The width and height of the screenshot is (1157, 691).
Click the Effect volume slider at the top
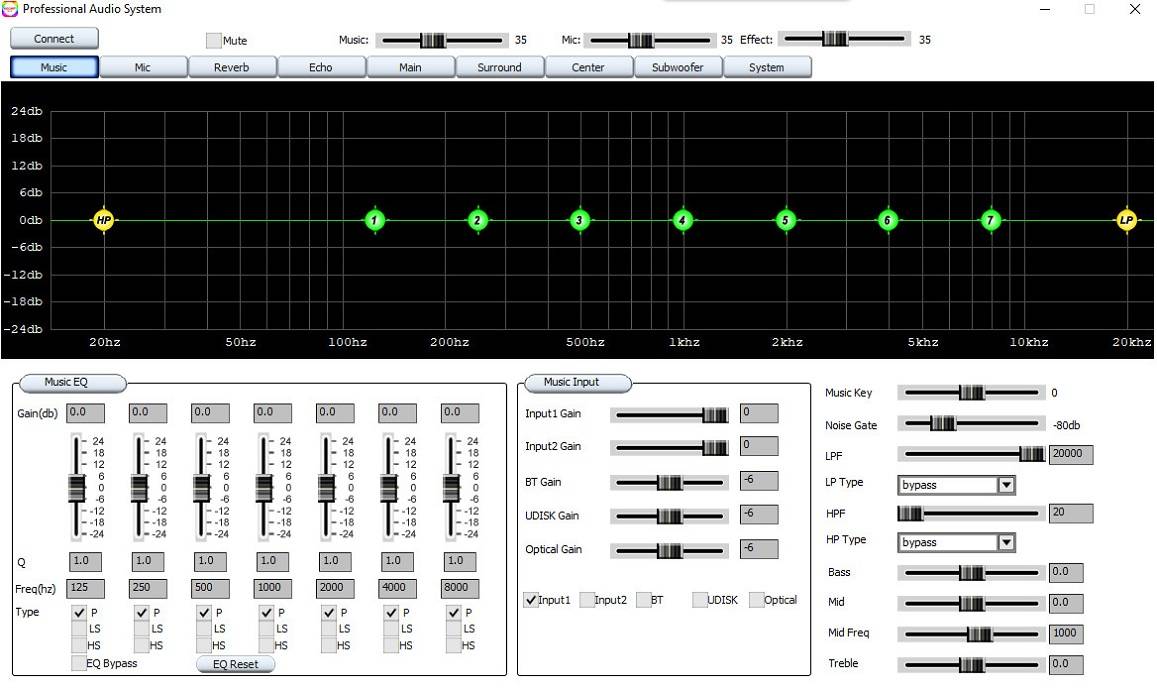click(x=845, y=38)
